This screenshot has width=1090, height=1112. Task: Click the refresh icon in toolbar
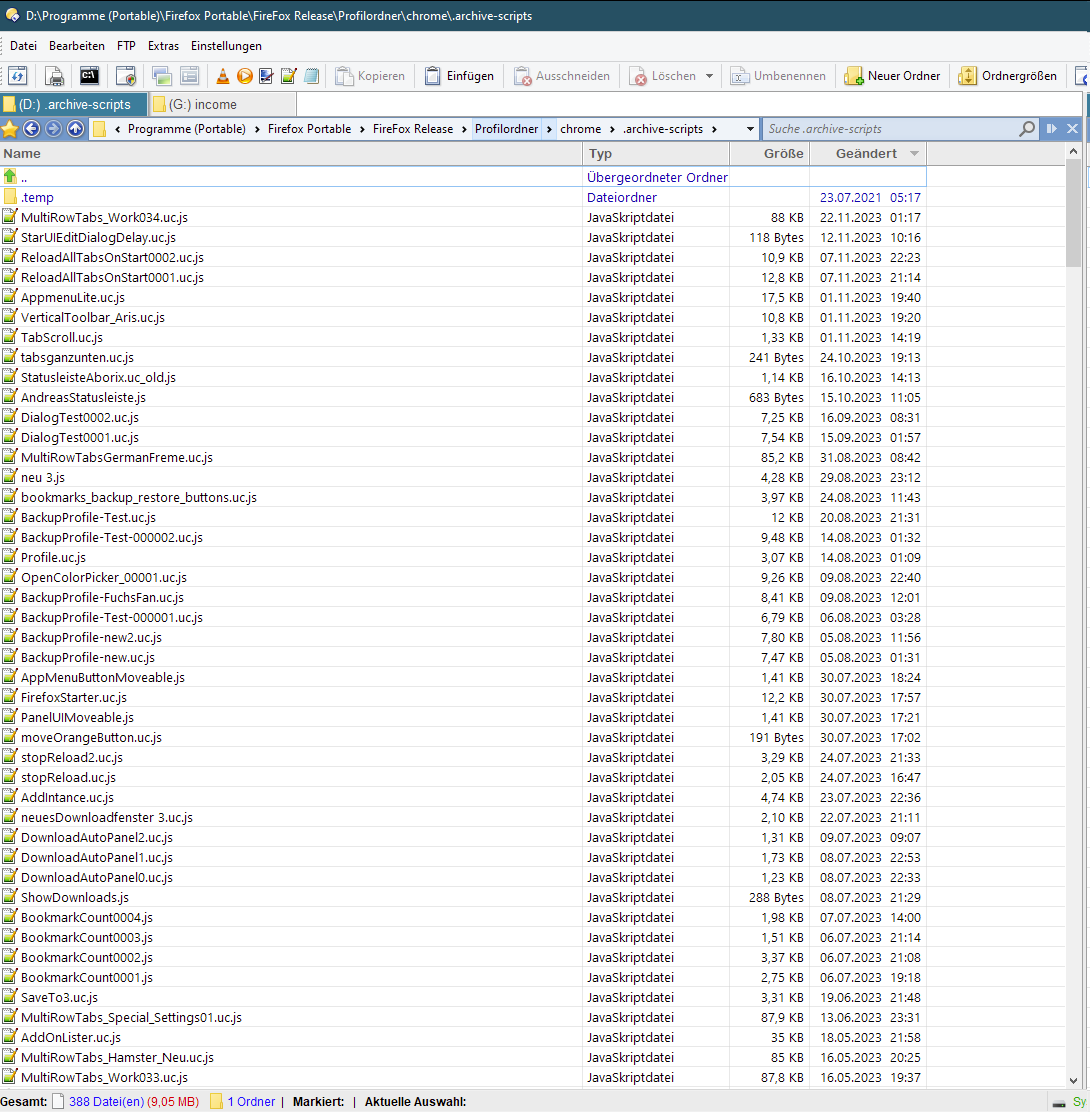coord(18,76)
